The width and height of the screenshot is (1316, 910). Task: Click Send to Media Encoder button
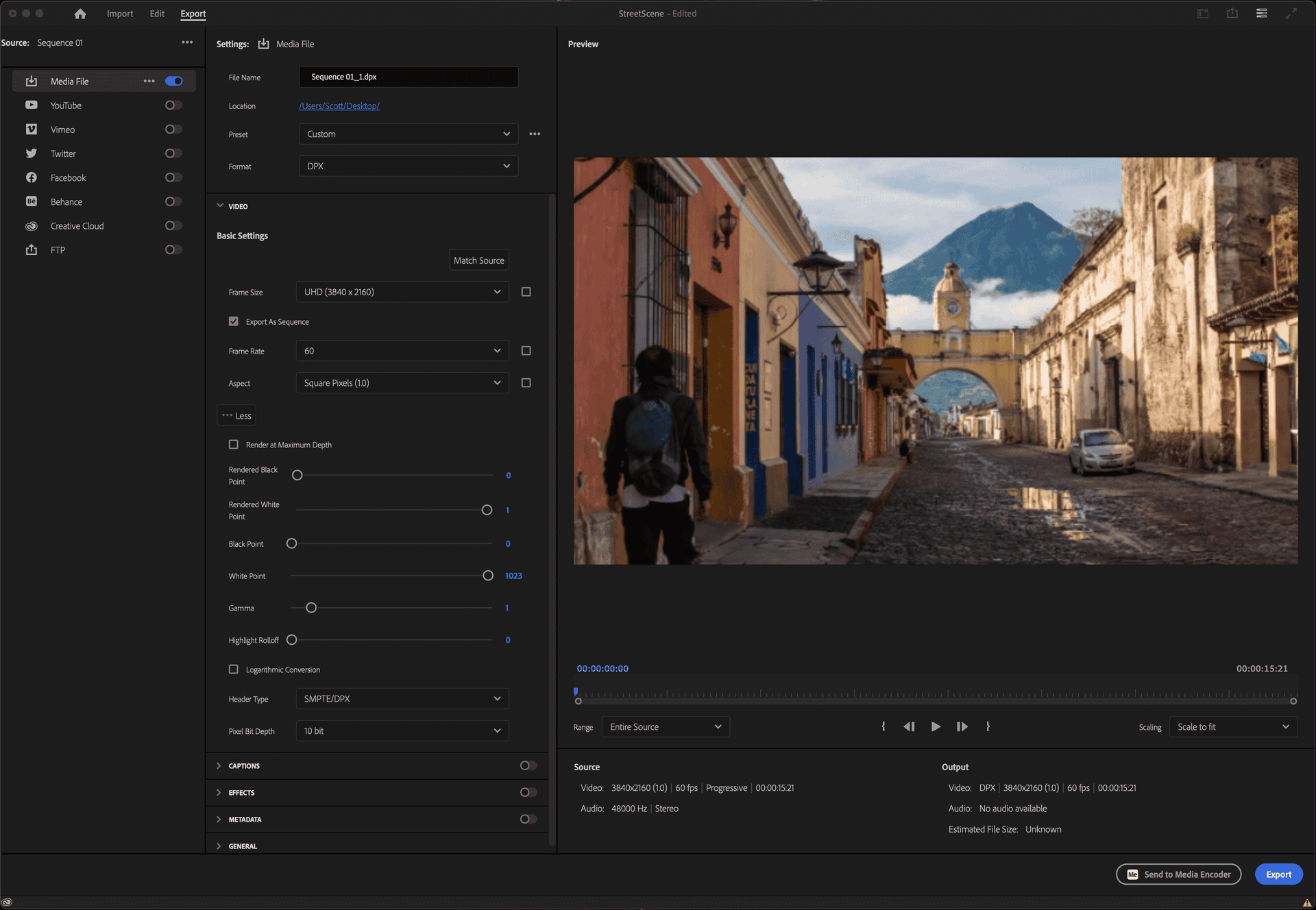tap(1178, 874)
